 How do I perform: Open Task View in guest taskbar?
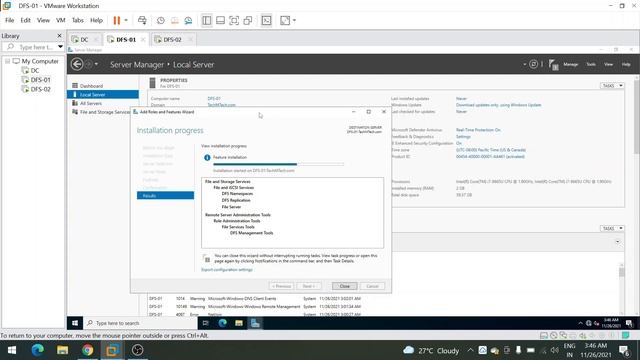206,323
